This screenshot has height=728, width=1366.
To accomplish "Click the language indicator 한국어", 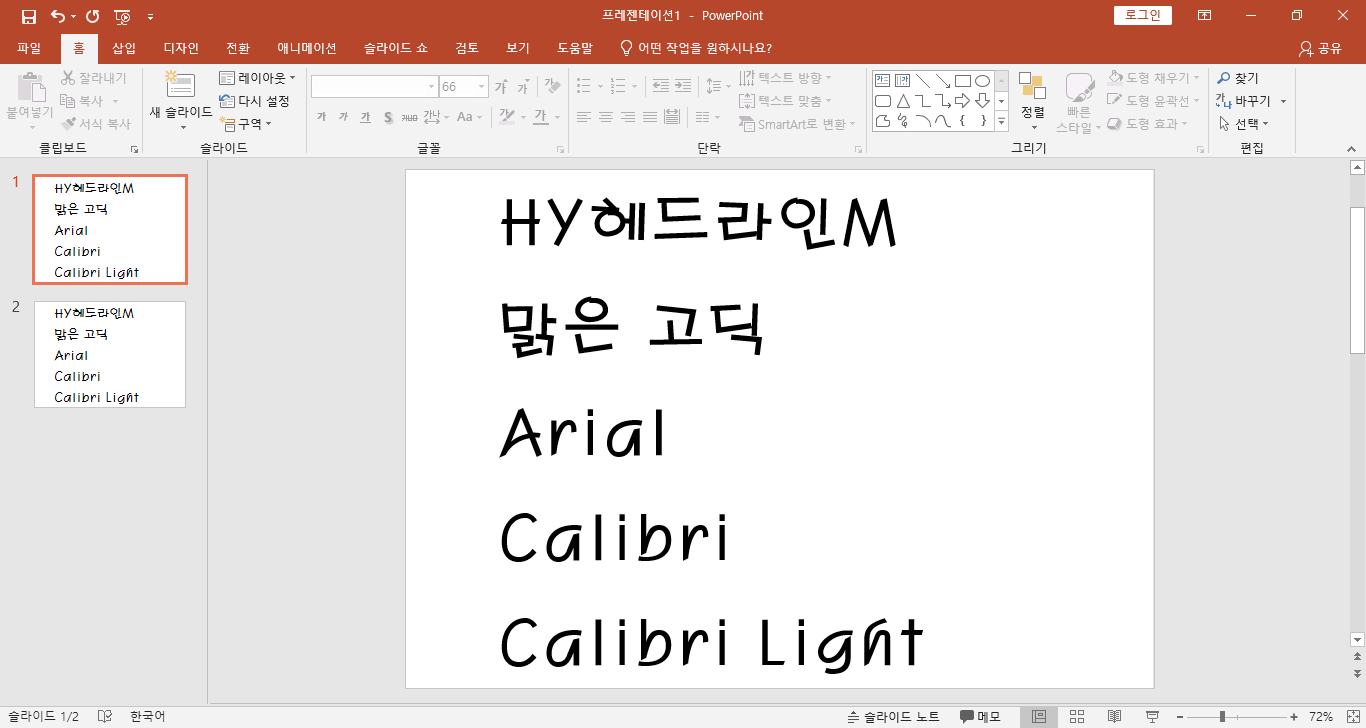I will [x=147, y=717].
